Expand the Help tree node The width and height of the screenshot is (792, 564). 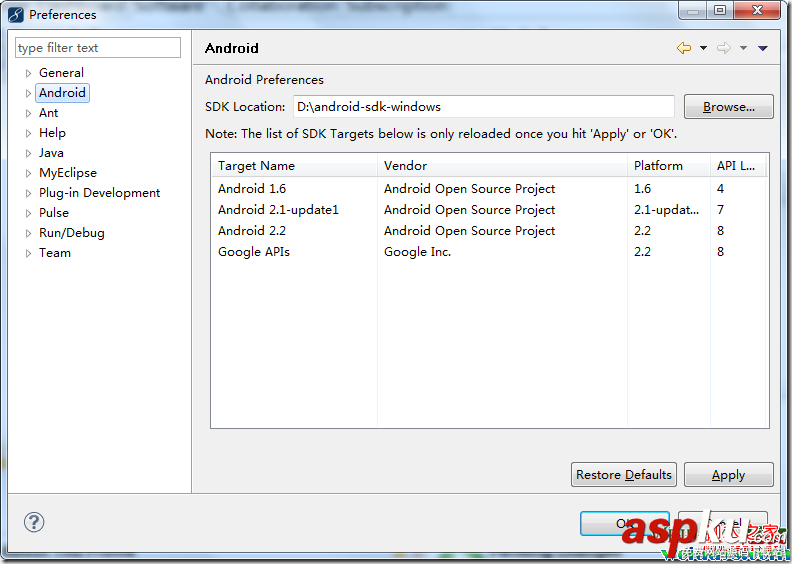point(28,133)
